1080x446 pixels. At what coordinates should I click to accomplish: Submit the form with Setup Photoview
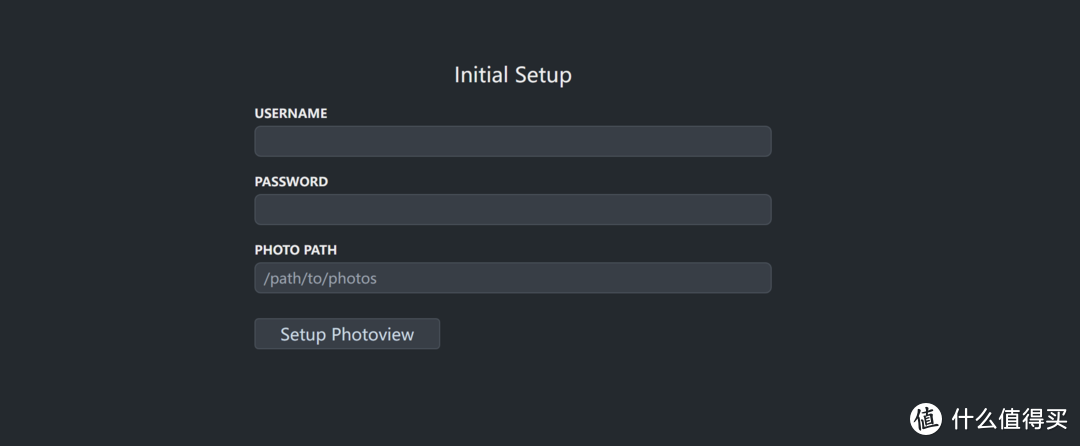pyautogui.click(x=347, y=334)
